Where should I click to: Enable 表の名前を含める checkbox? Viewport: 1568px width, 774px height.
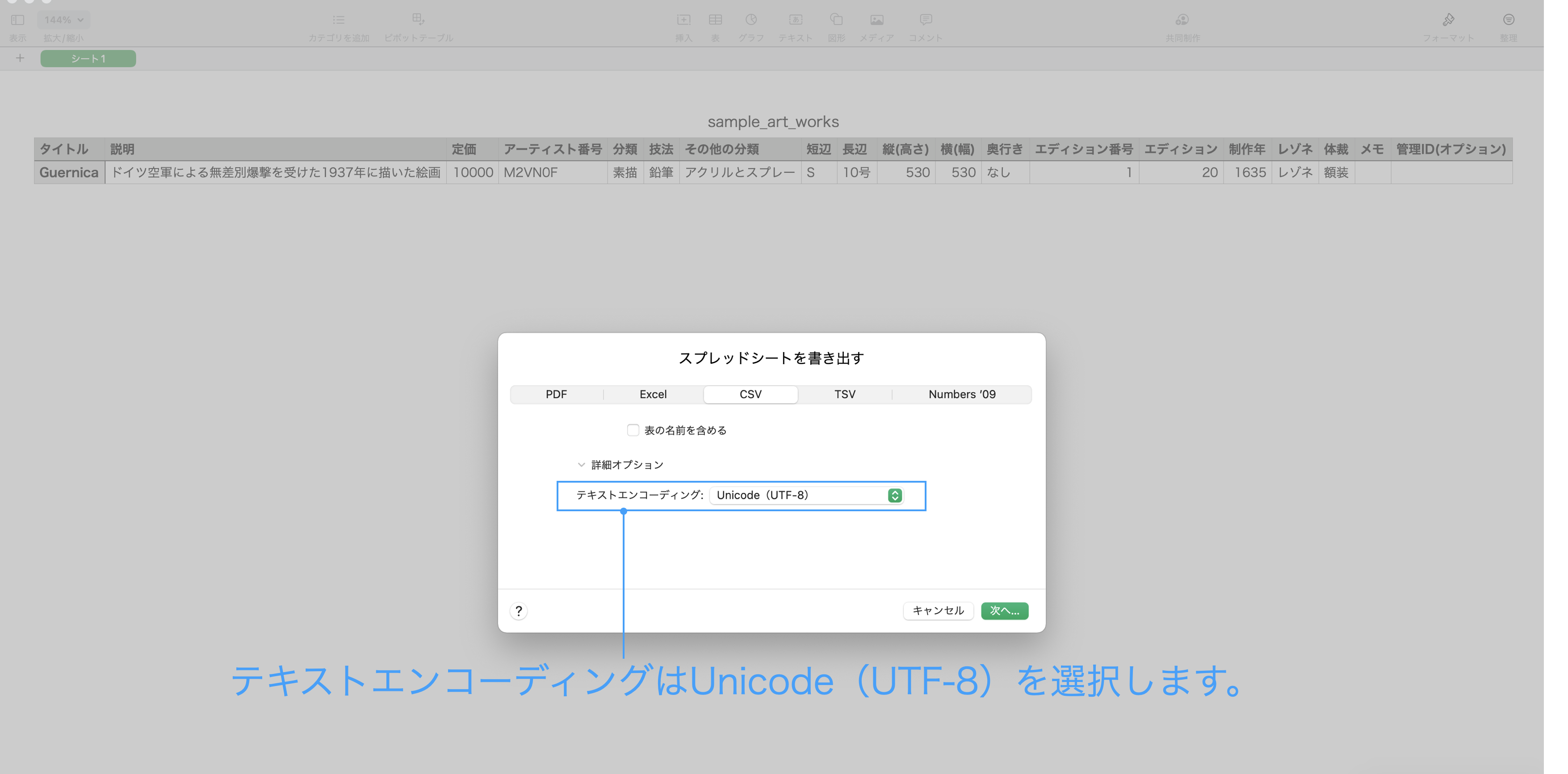(x=633, y=430)
